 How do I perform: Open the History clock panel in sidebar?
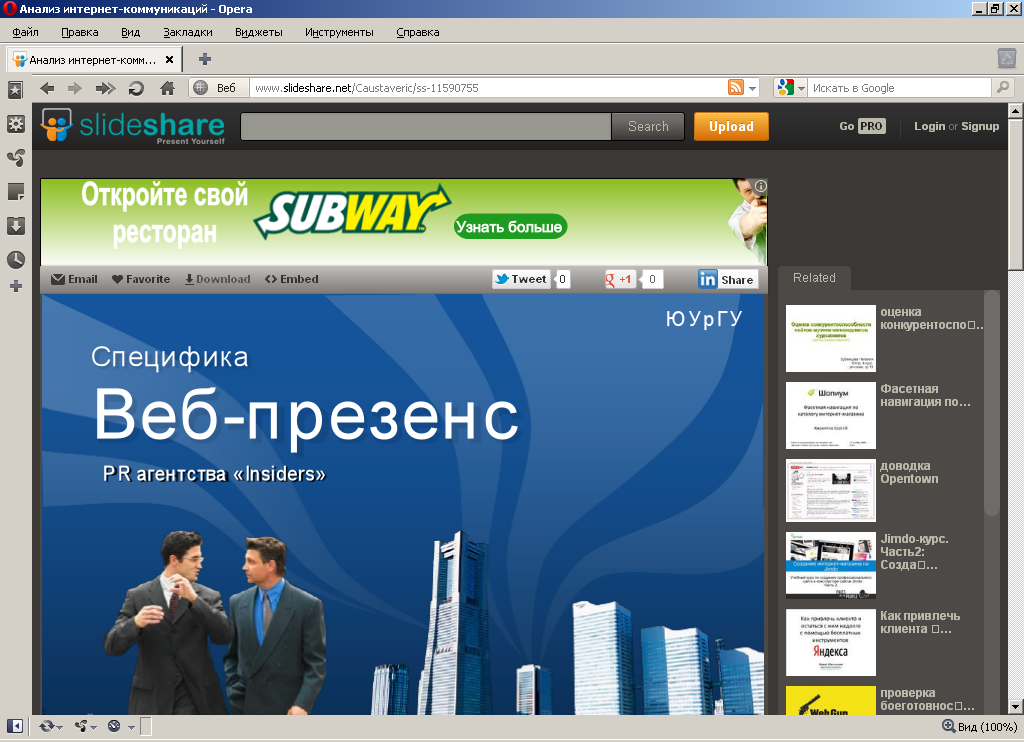(x=16, y=259)
